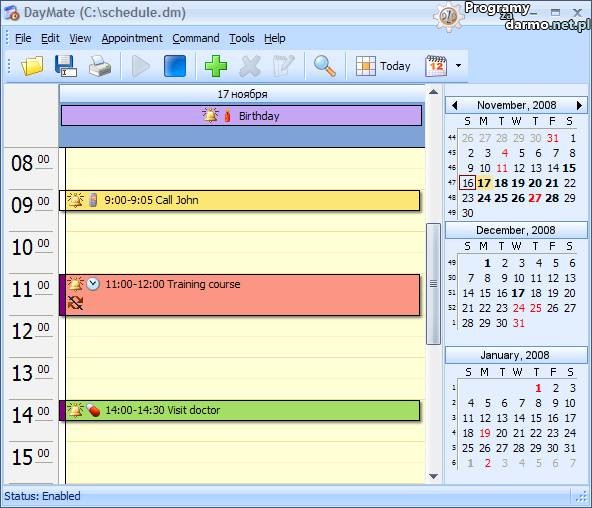
Task: Open a schedule file with the folder icon
Action: coord(32,66)
